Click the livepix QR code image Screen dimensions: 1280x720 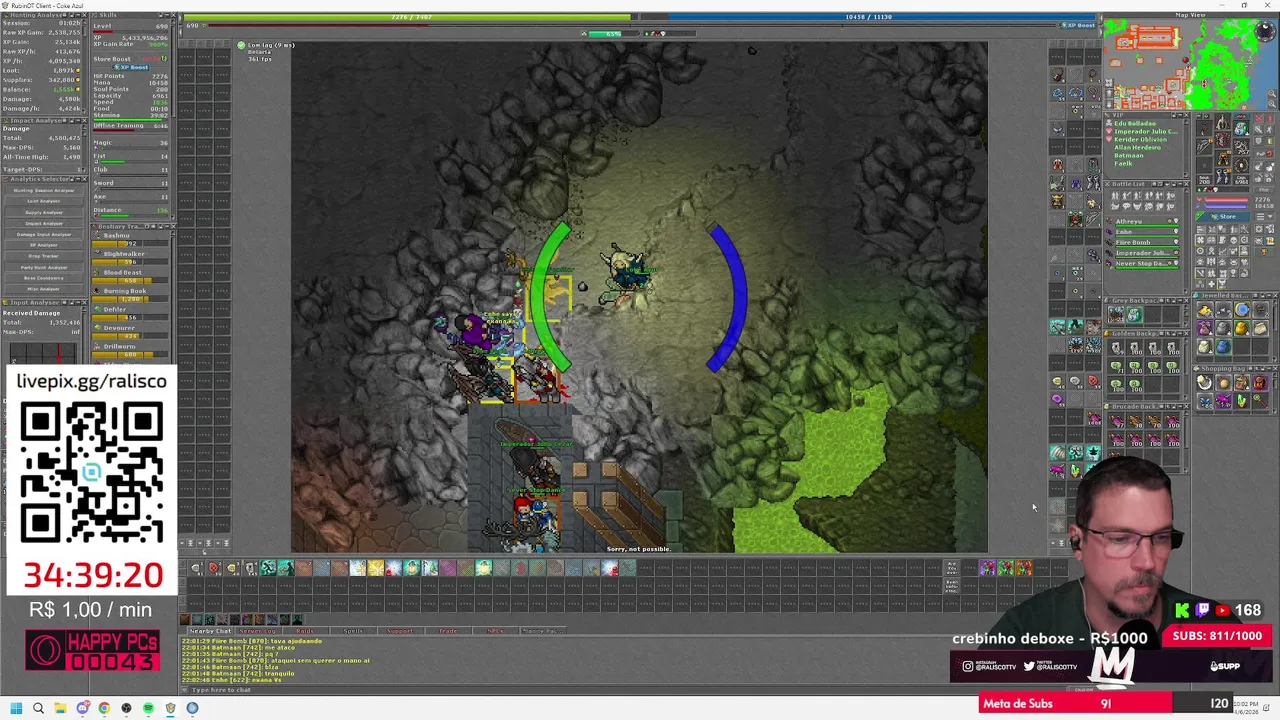(91, 472)
